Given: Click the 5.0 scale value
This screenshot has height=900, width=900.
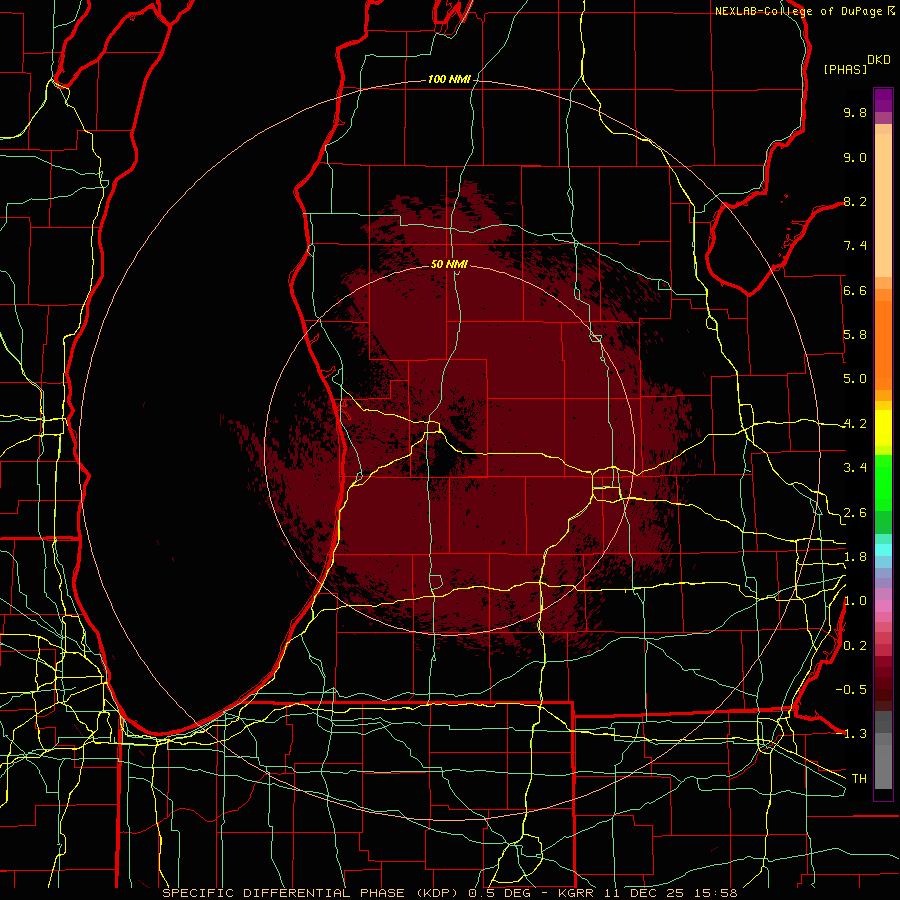Looking at the screenshot, I should click(855, 379).
